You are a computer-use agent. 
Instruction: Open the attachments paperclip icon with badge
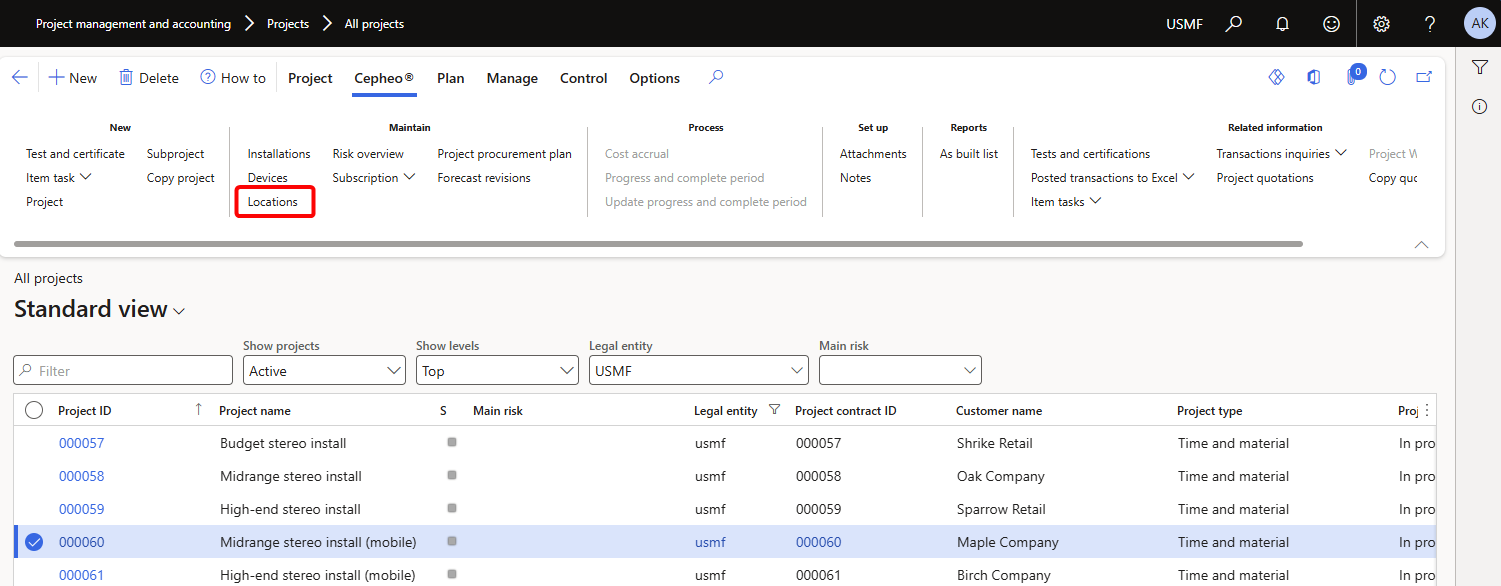tap(1352, 77)
